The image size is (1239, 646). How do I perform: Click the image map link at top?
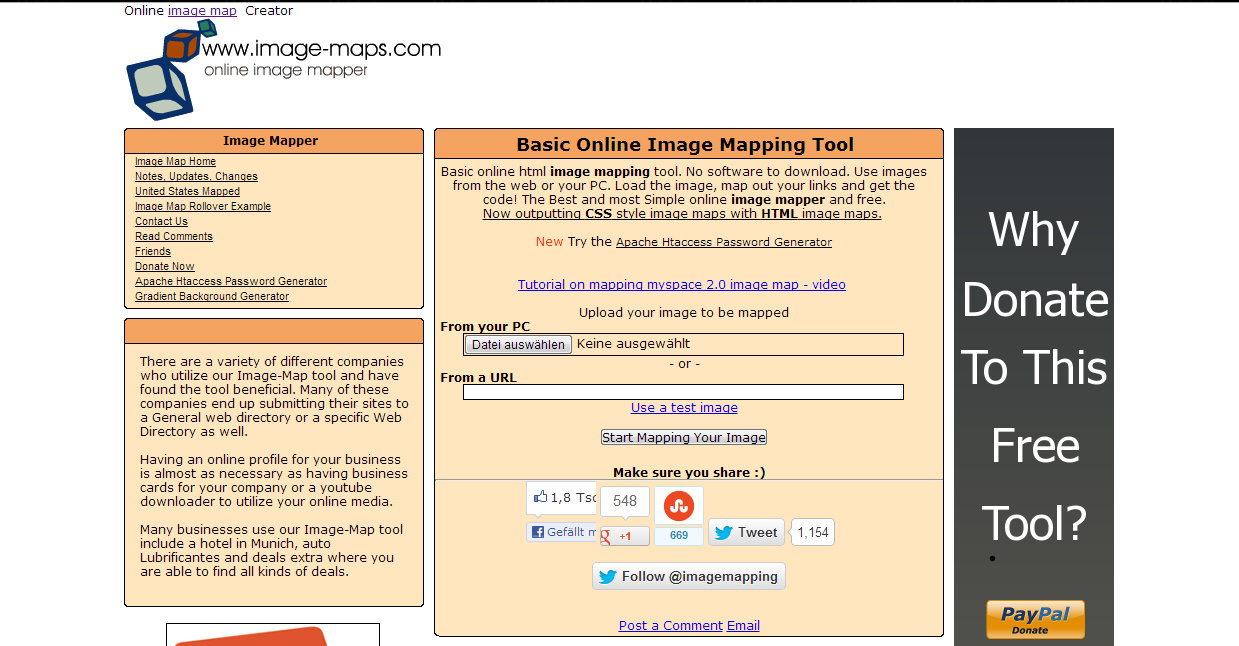(202, 11)
